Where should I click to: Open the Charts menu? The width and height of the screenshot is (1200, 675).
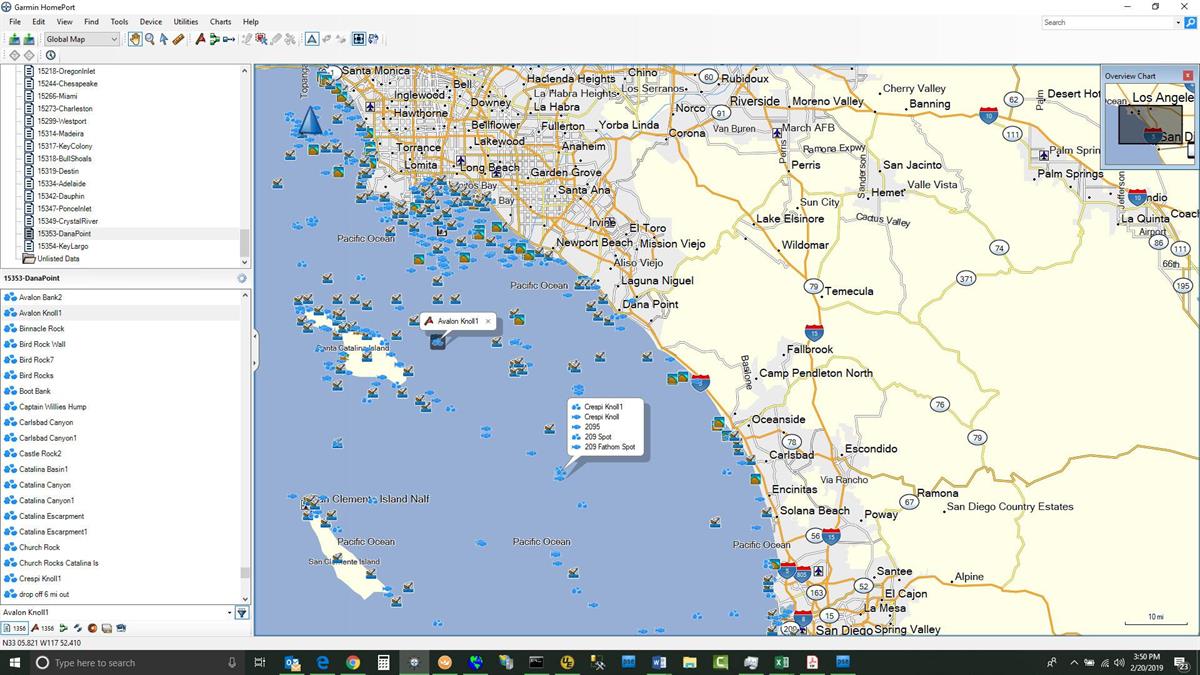pos(220,21)
